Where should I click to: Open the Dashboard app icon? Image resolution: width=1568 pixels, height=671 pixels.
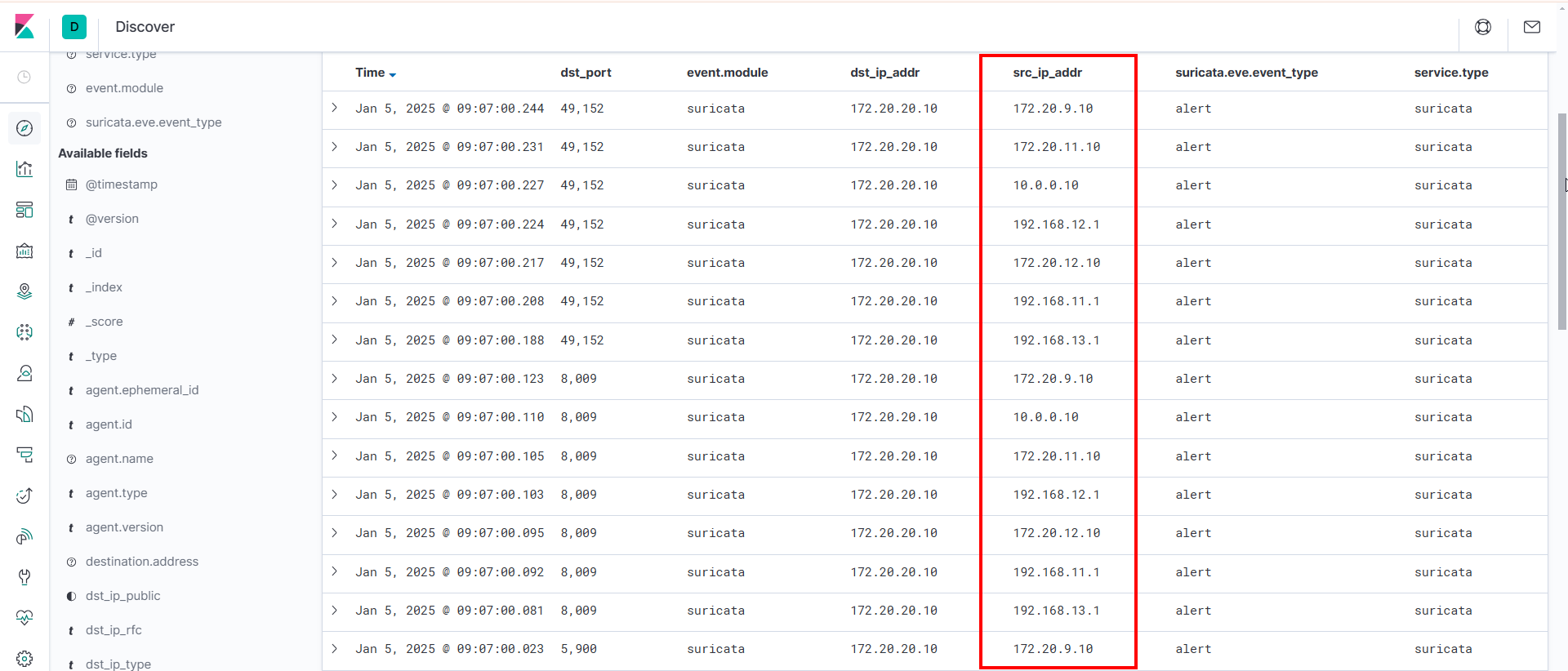(x=24, y=210)
